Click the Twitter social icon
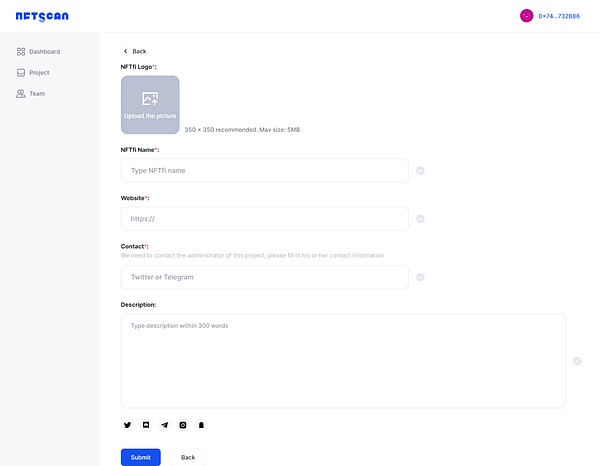 click(127, 425)
